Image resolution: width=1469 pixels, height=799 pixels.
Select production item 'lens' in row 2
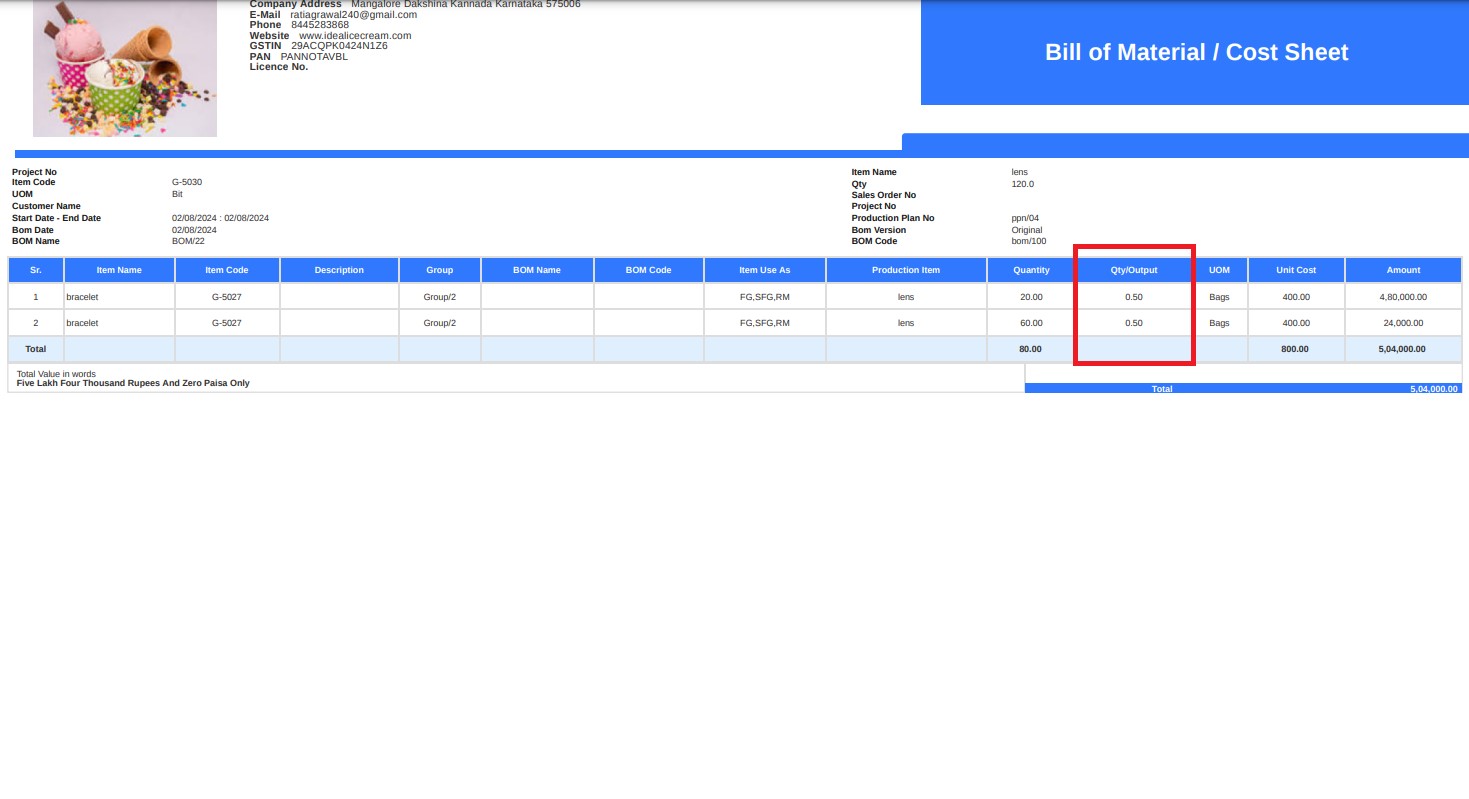click(x=906, y=323)
